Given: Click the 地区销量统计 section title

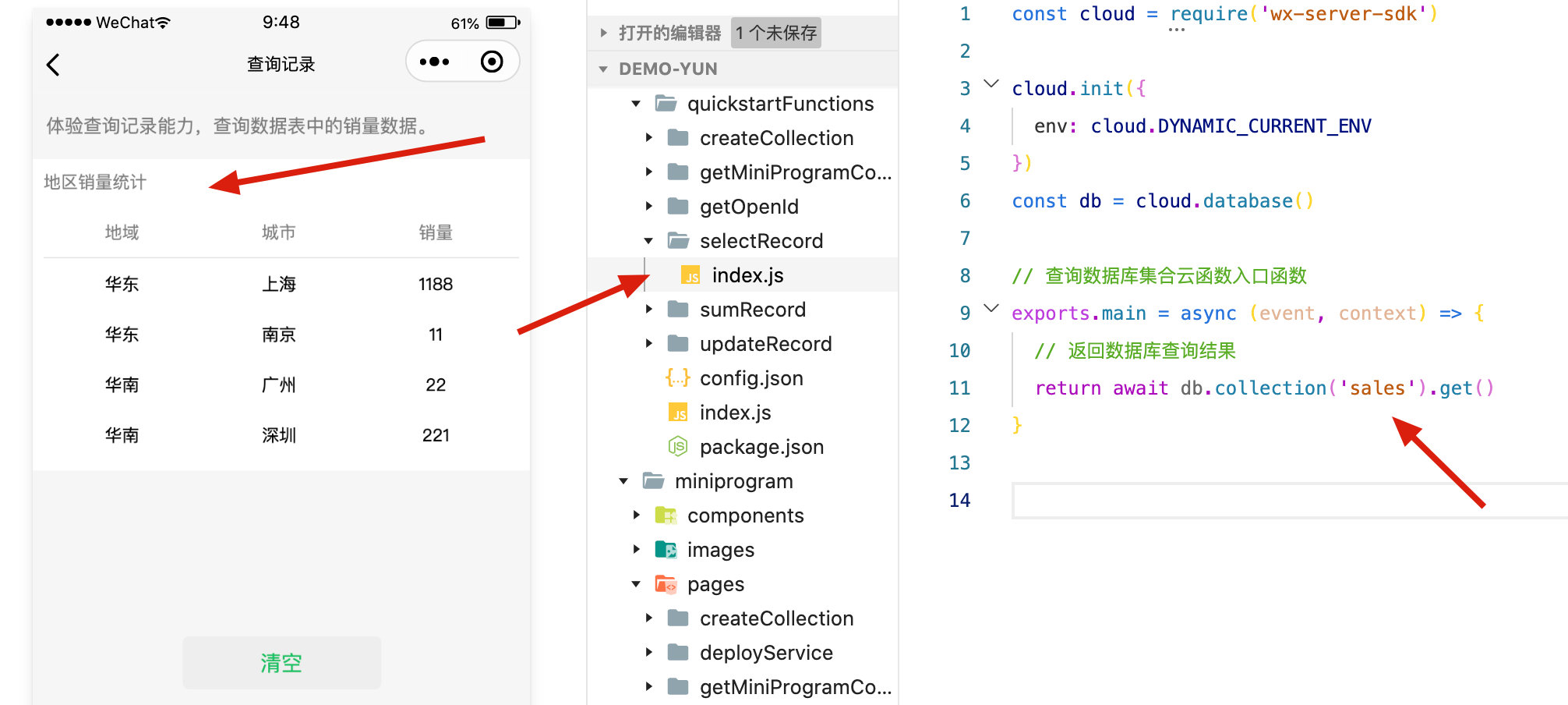Looking at the screenshot, I should (x=95, y=182).
